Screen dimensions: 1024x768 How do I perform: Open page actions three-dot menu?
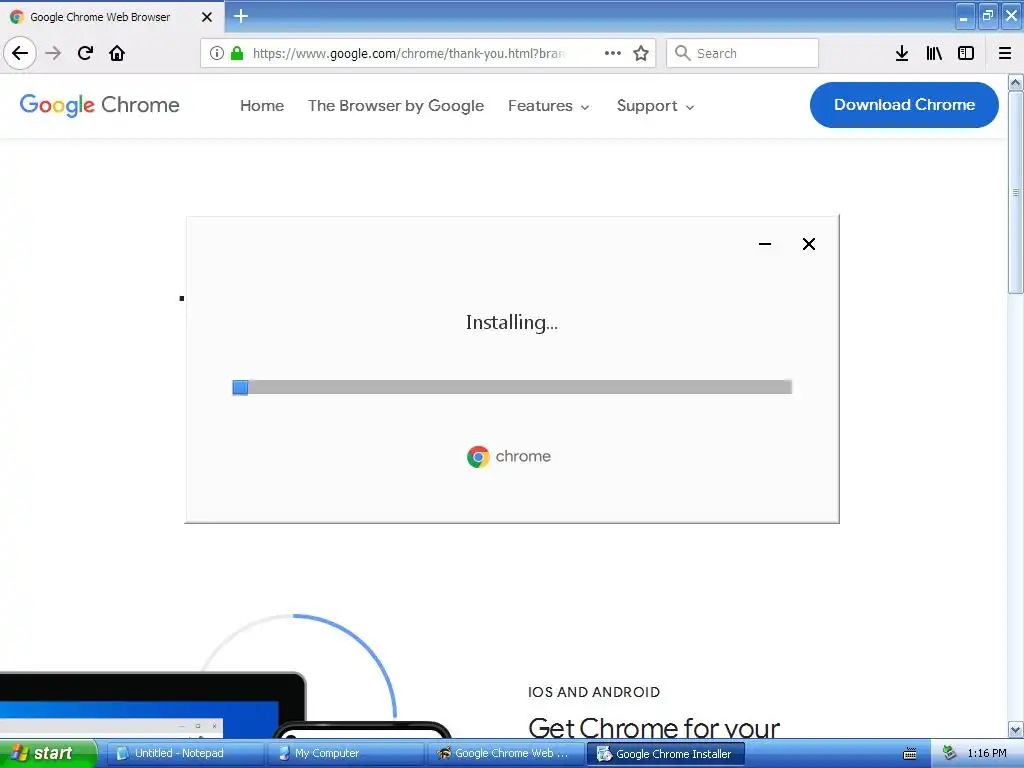(x=613, y=53)
